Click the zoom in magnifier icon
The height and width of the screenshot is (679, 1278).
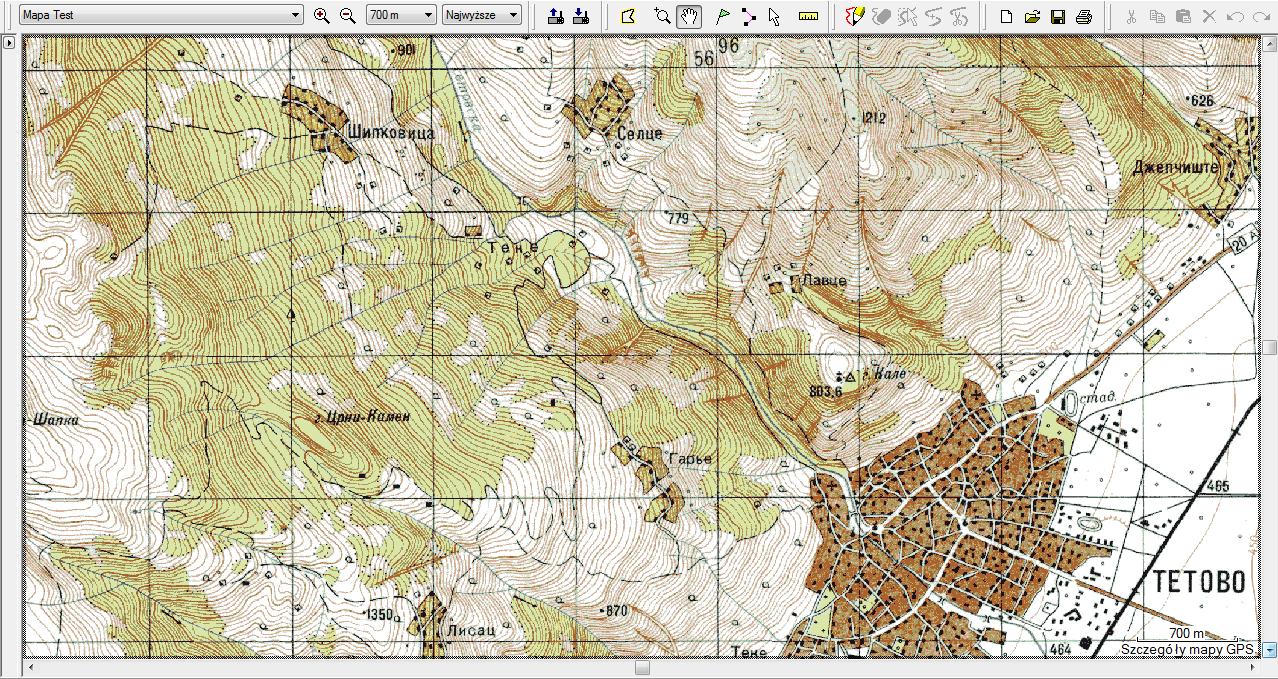coord(321,15)
